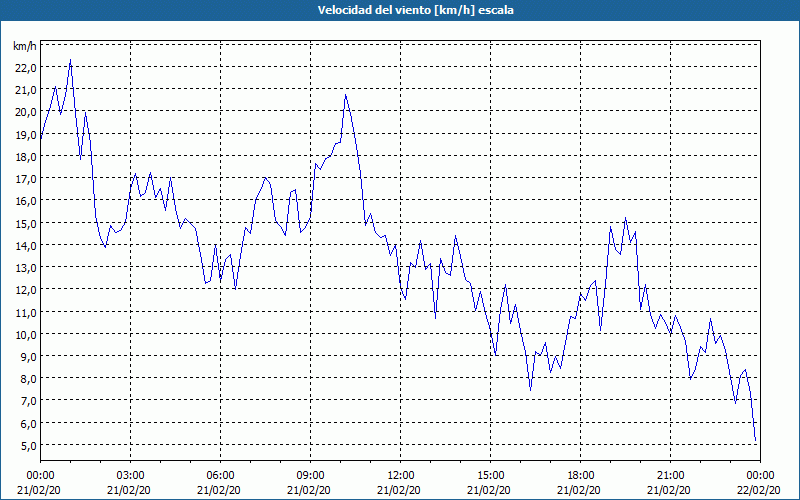800x500 pixels.
Task: Select the 17,0 y-axis label
Action: 27,179
